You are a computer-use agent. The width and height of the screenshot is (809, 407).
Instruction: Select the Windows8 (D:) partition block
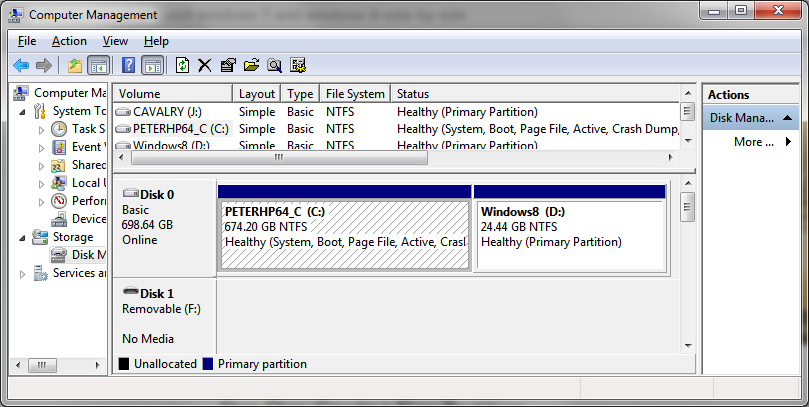[x=570, y=235]
